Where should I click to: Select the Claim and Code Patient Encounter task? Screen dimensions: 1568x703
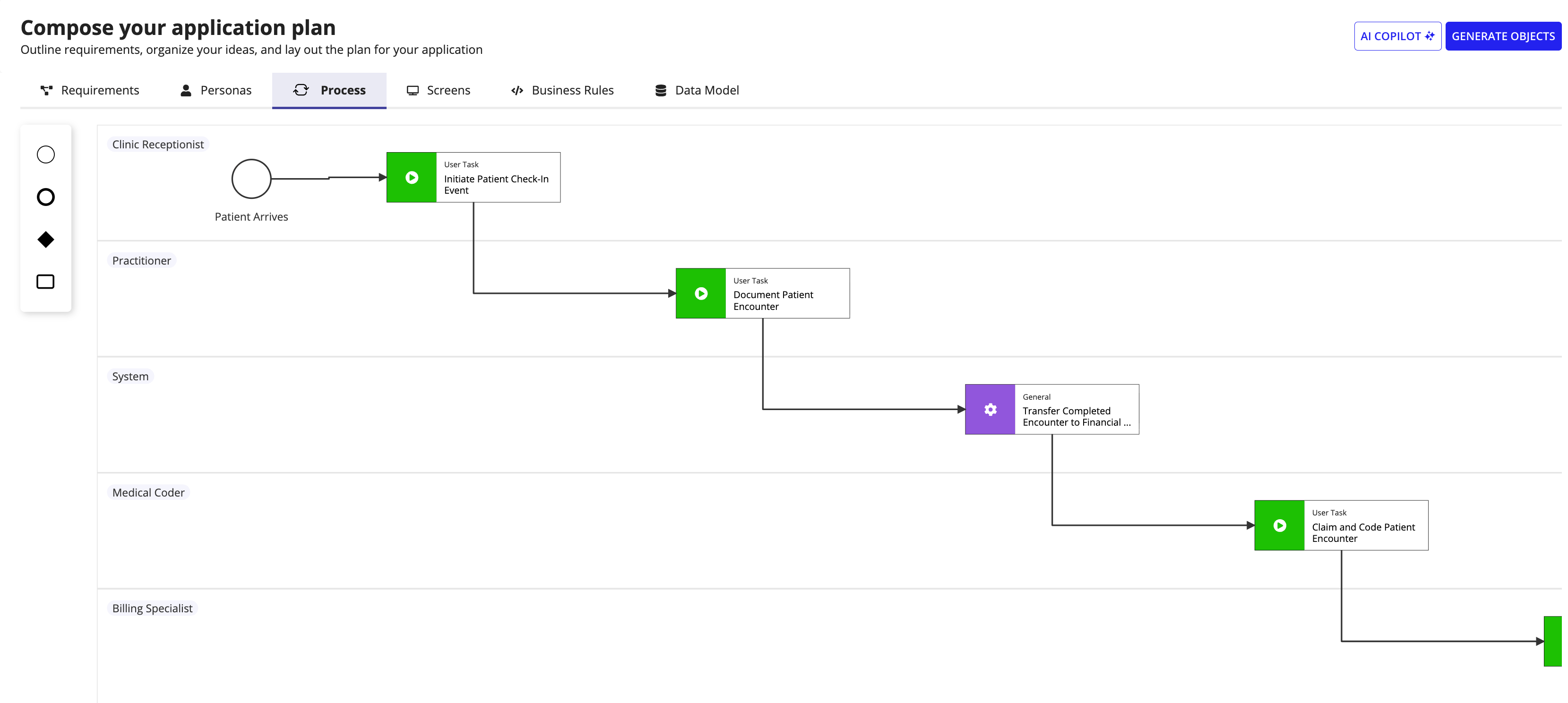1342,525
